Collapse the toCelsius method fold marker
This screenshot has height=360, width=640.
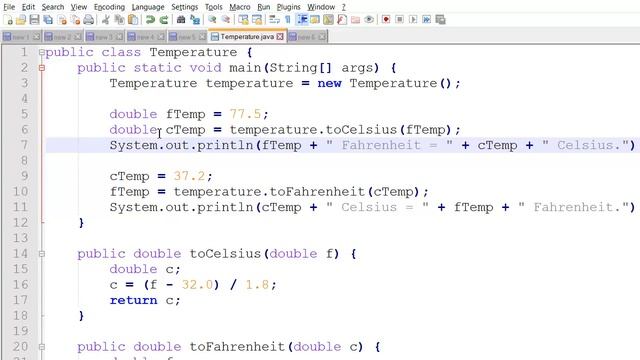coord(42,254)
